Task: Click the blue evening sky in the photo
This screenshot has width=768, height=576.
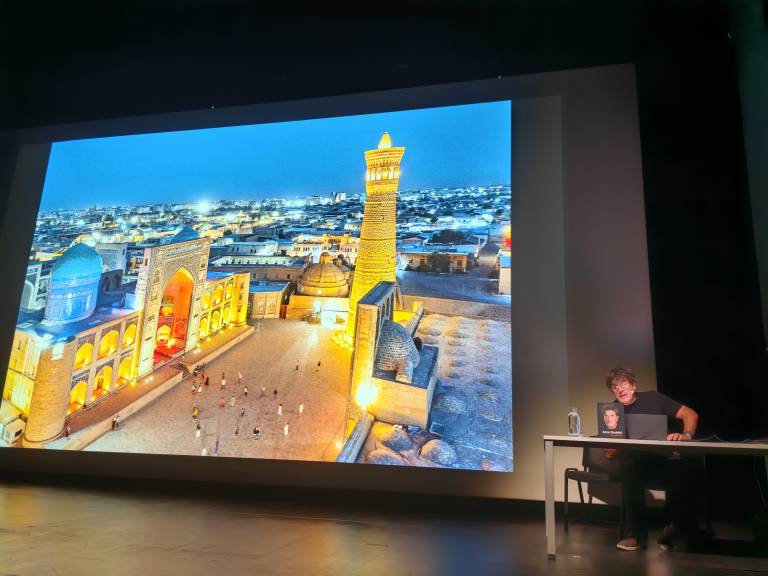Action: point(250,150)
